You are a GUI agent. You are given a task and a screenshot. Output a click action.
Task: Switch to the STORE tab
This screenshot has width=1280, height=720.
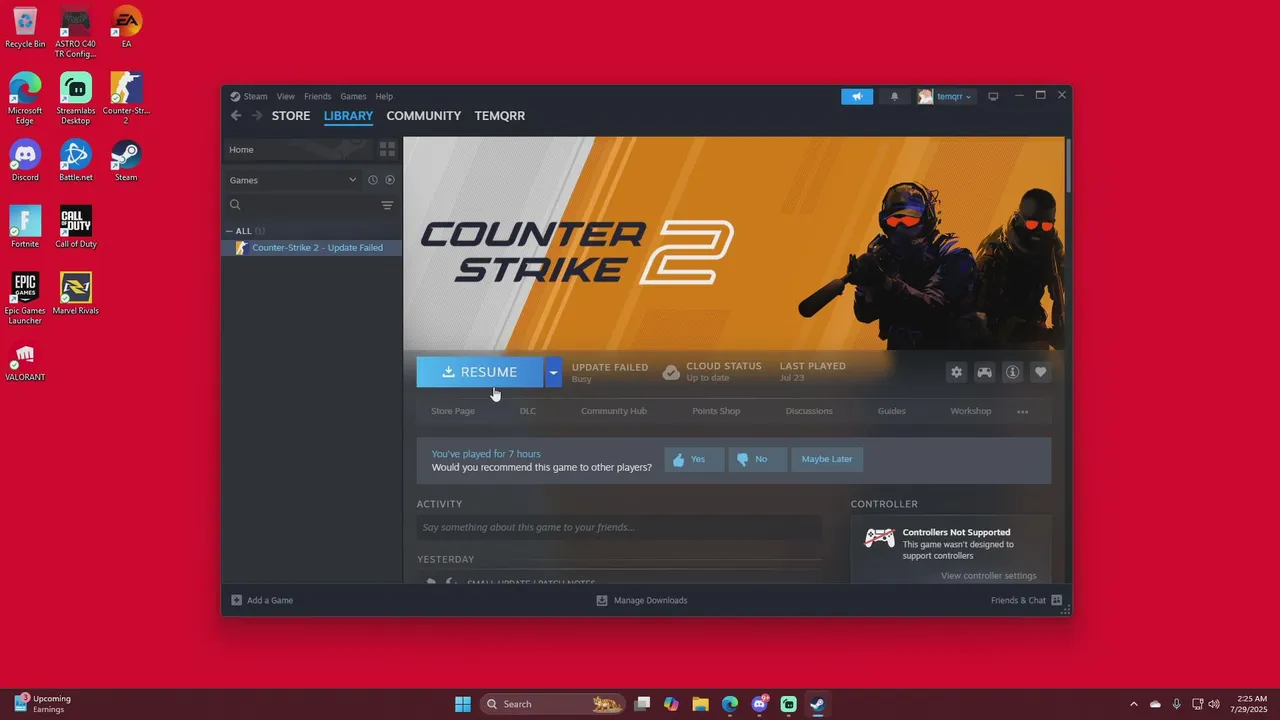coord(291,116)
